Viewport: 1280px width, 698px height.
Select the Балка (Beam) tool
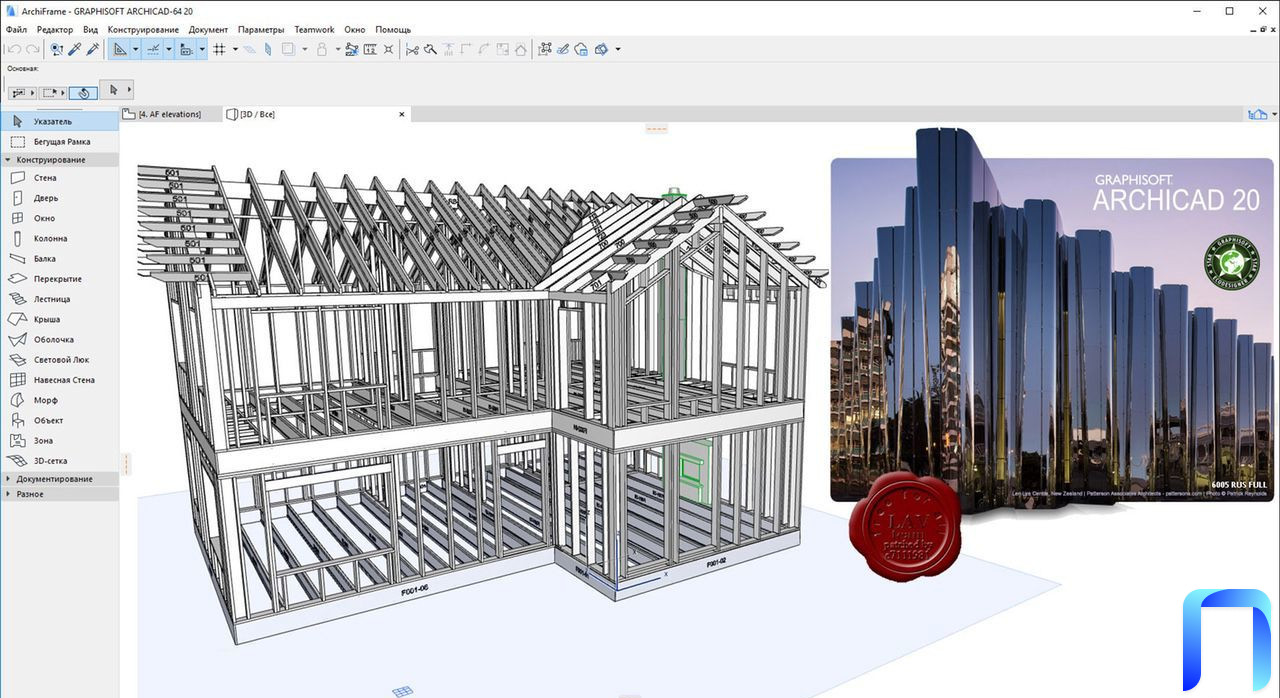tap(59, 259)
